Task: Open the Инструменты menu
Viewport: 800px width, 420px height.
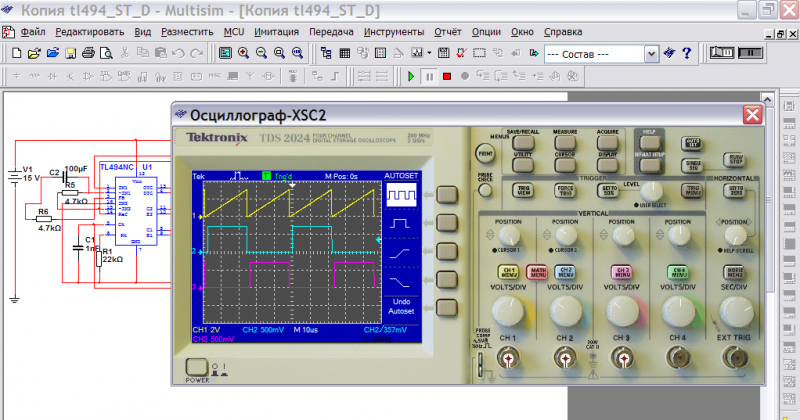Action: pyautogui.click(x=394, y=32)
